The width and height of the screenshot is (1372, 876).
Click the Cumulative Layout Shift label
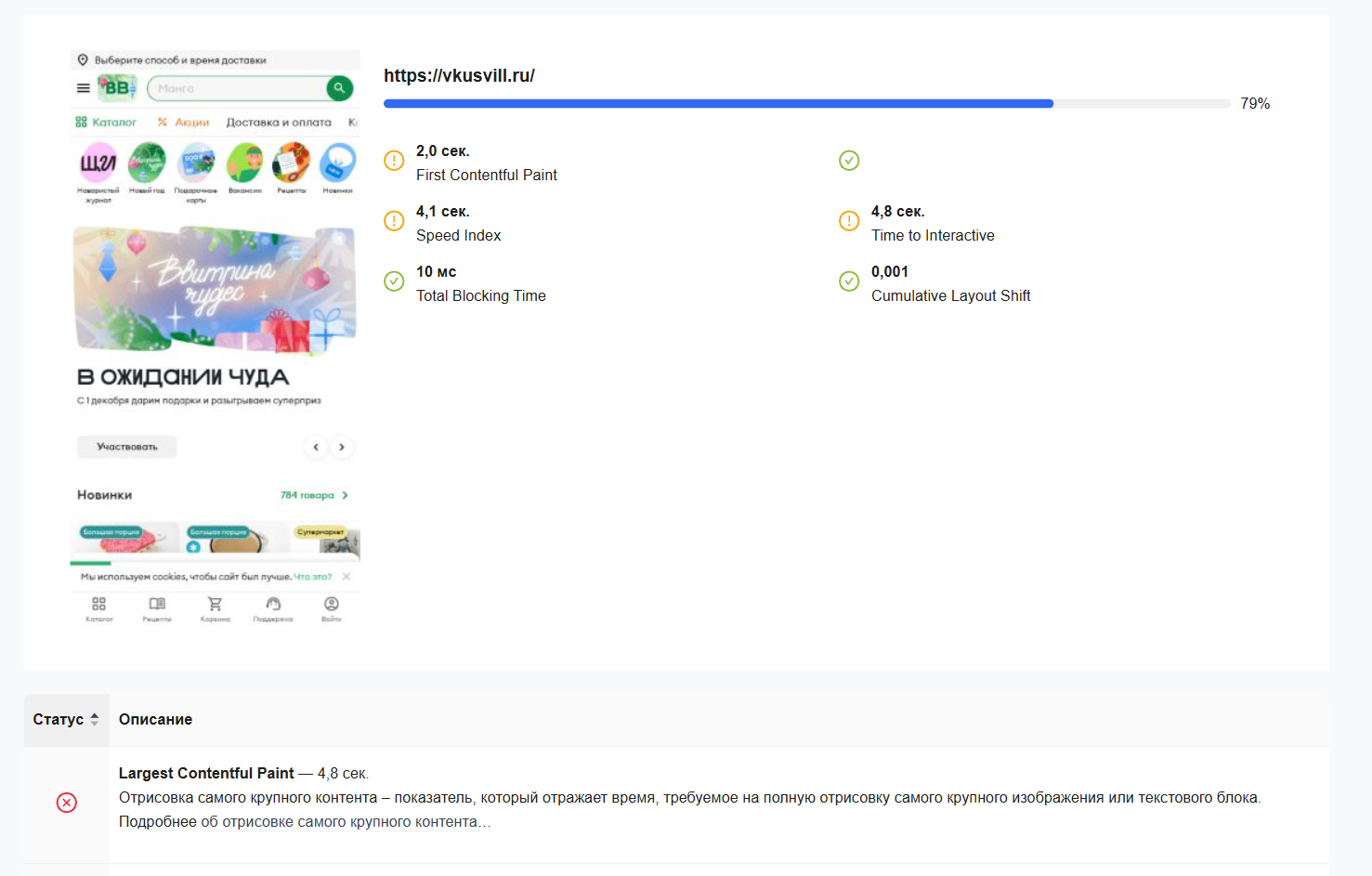[x=951, y=296]
